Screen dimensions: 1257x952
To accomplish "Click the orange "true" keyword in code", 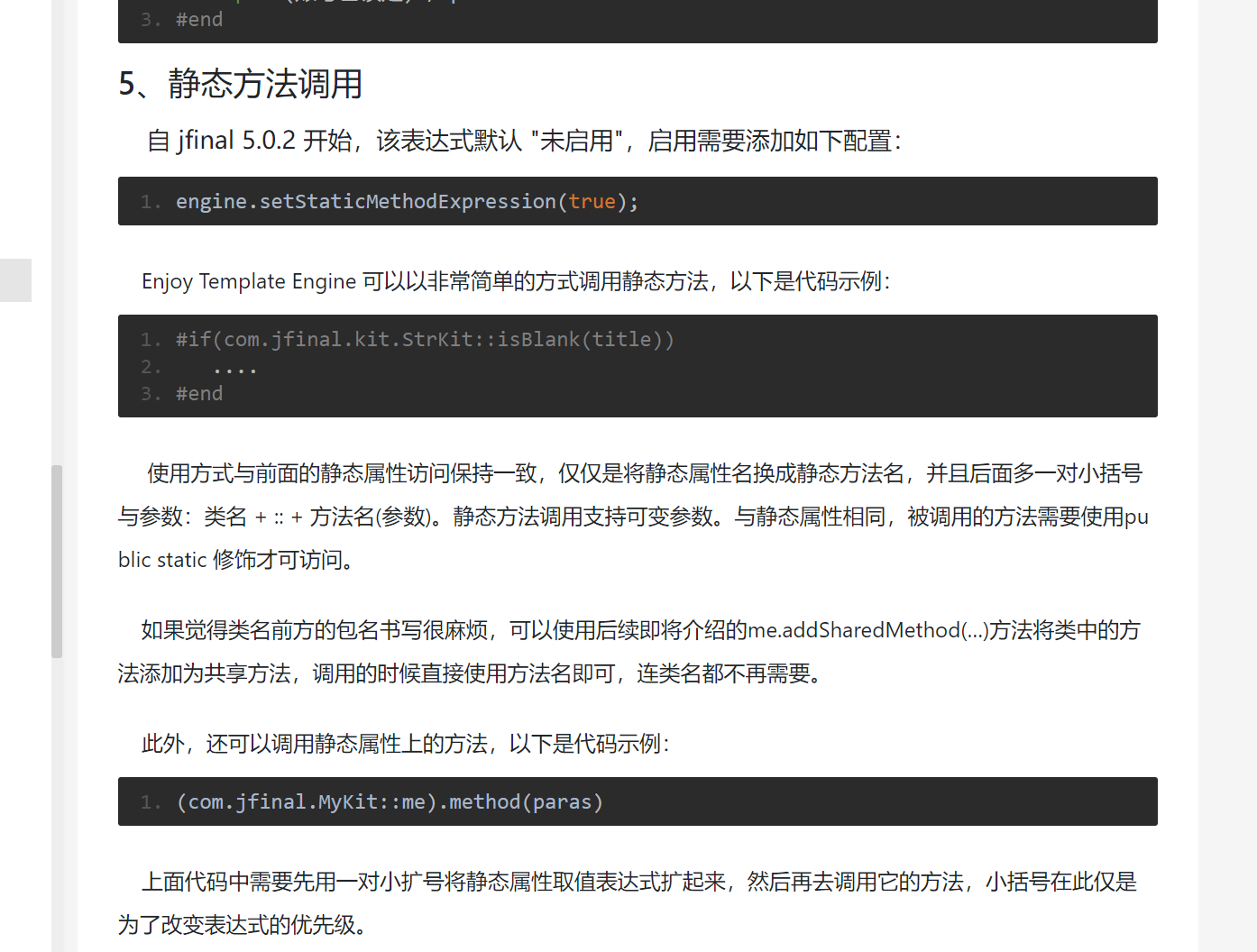I will 592,202.
